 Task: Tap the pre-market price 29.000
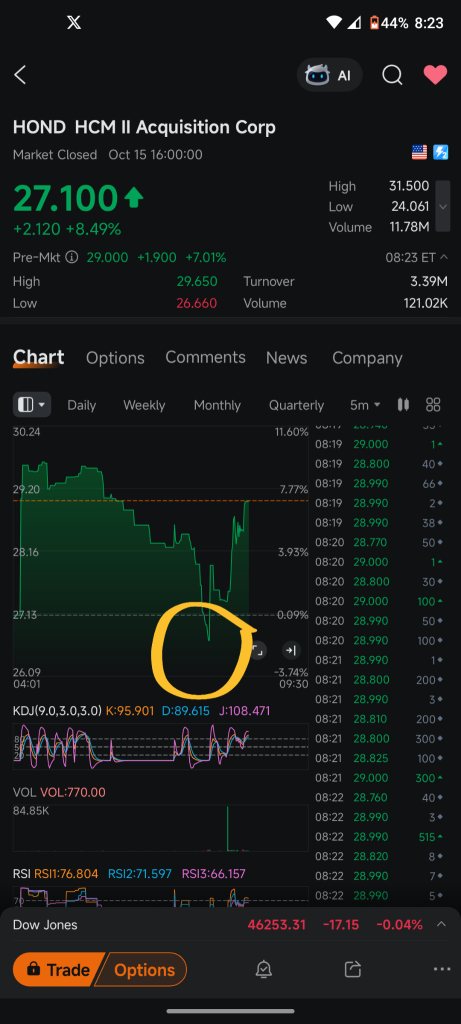point(108,257)
